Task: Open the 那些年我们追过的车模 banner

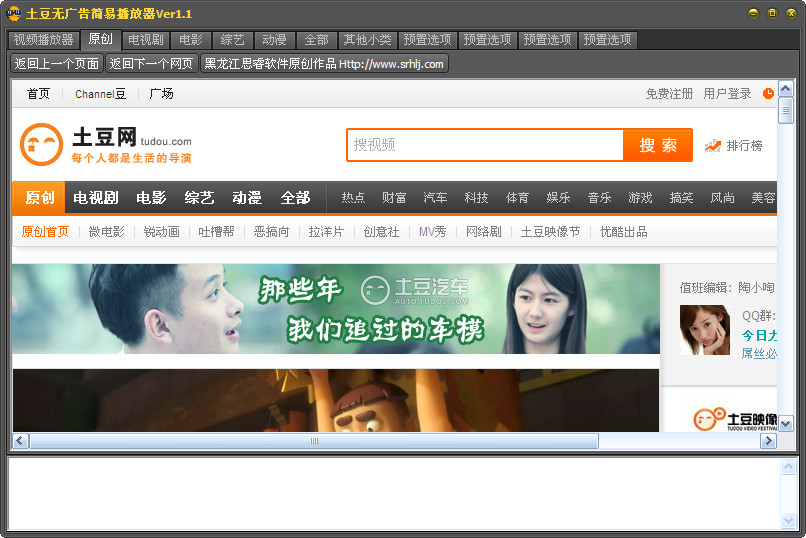Action: [336, 309]
